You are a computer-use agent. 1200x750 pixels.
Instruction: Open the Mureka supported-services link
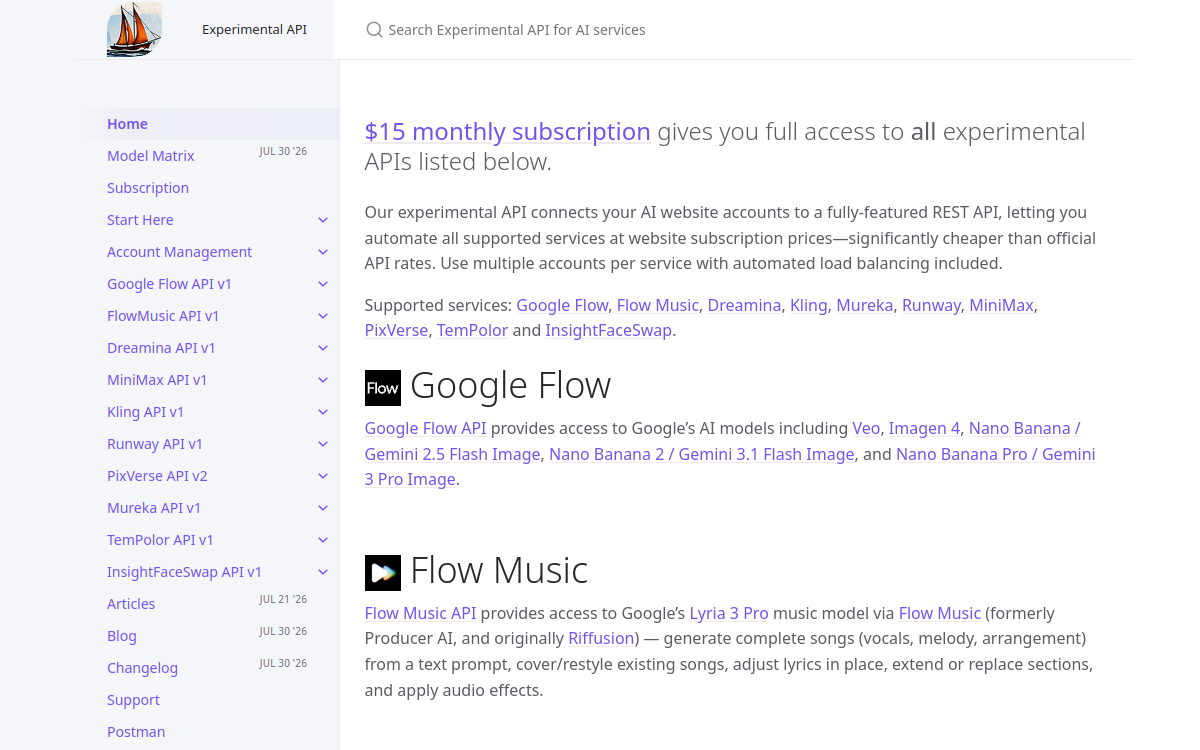[x=864, y=305]
